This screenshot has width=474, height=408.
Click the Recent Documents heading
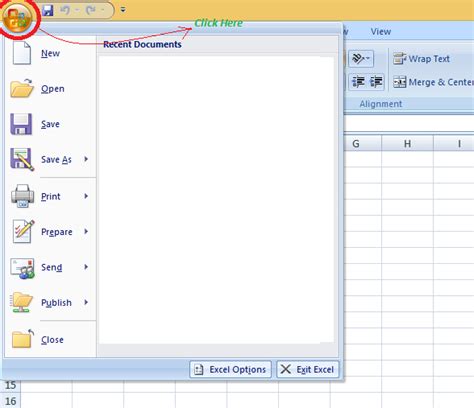click(x=142, y=44)
